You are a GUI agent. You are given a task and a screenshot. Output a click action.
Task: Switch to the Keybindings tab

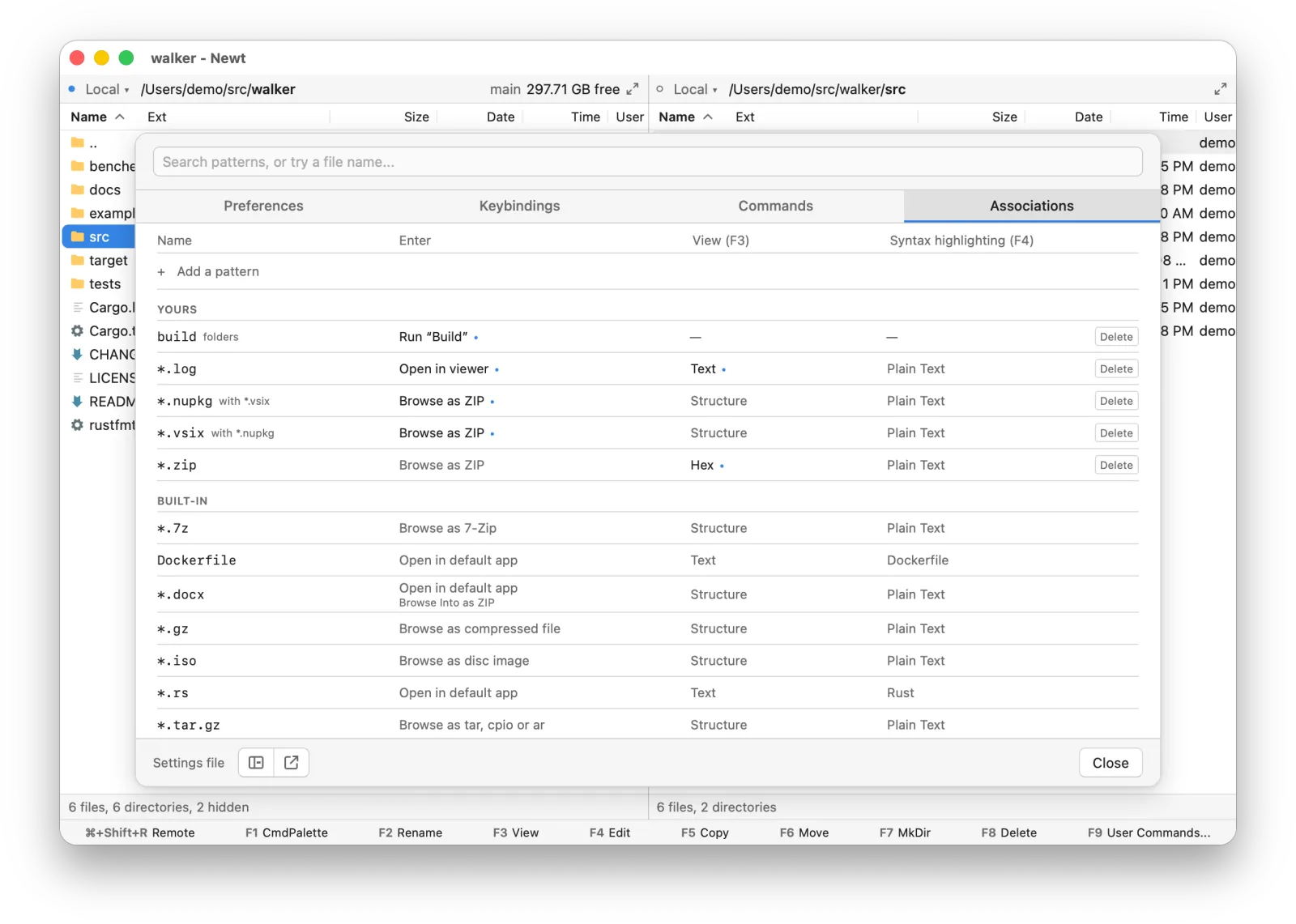[519, 206]
